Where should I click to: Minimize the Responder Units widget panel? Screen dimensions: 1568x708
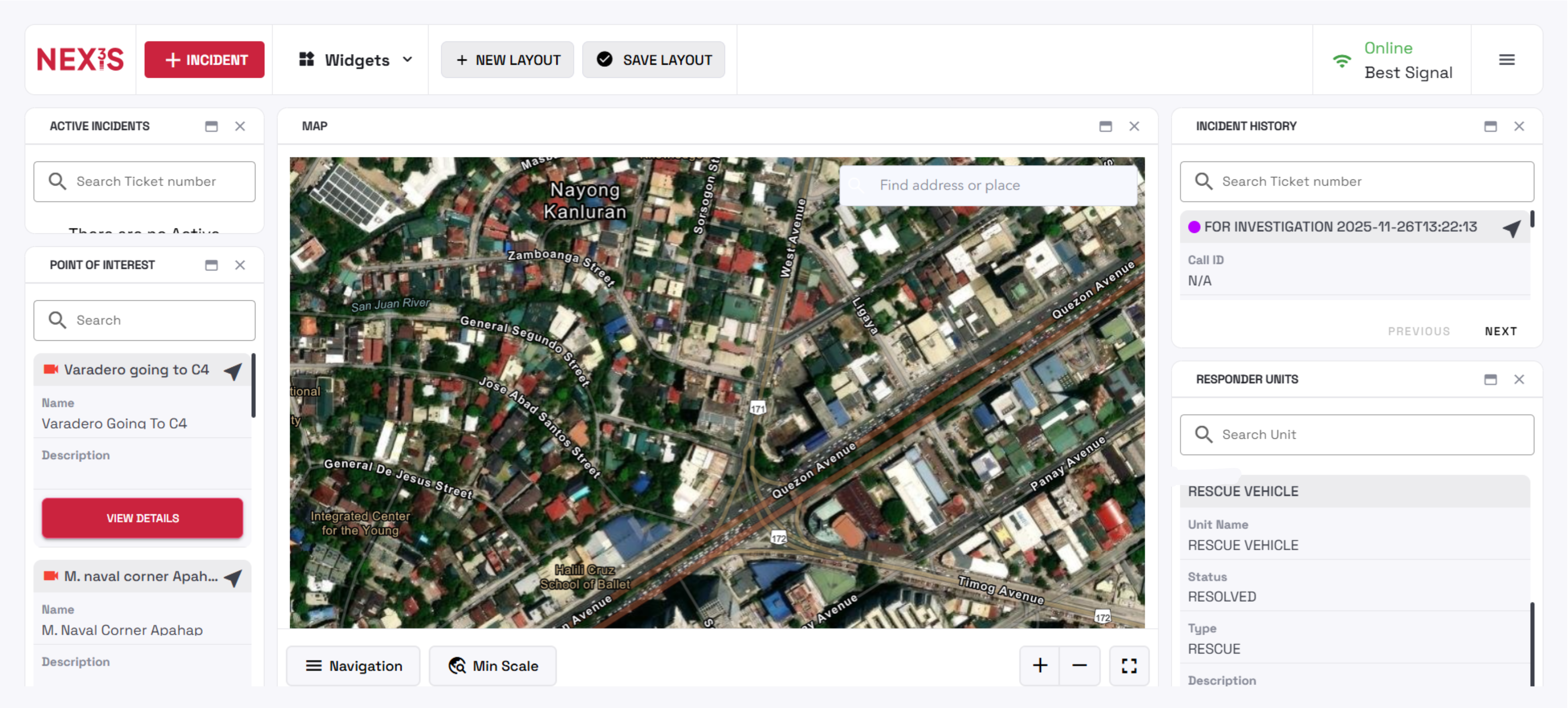tap(1490, 380)
